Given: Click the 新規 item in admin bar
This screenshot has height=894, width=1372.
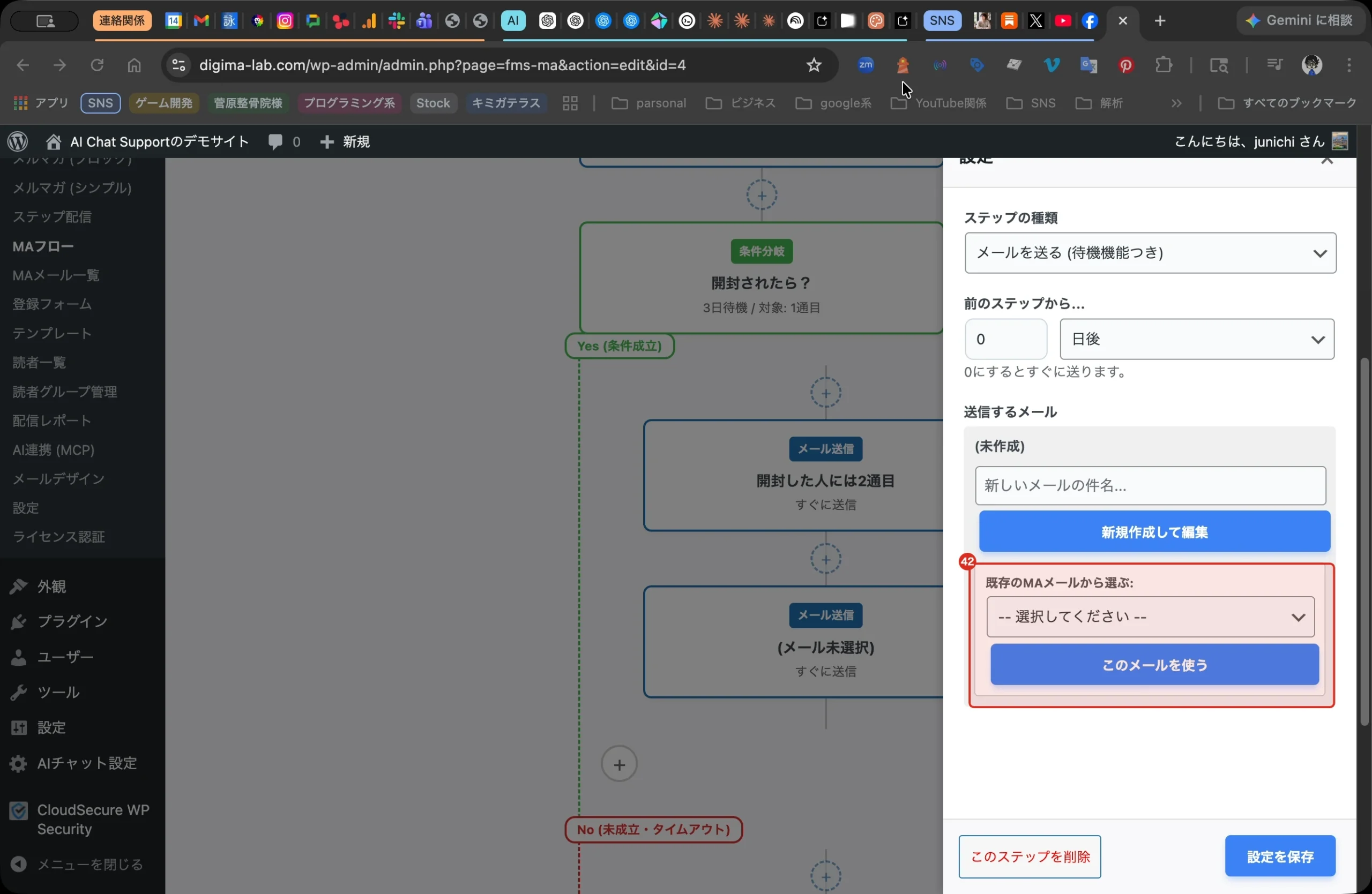Looking at the screenshot, I should pyautogui.click(x=345, y=142).
